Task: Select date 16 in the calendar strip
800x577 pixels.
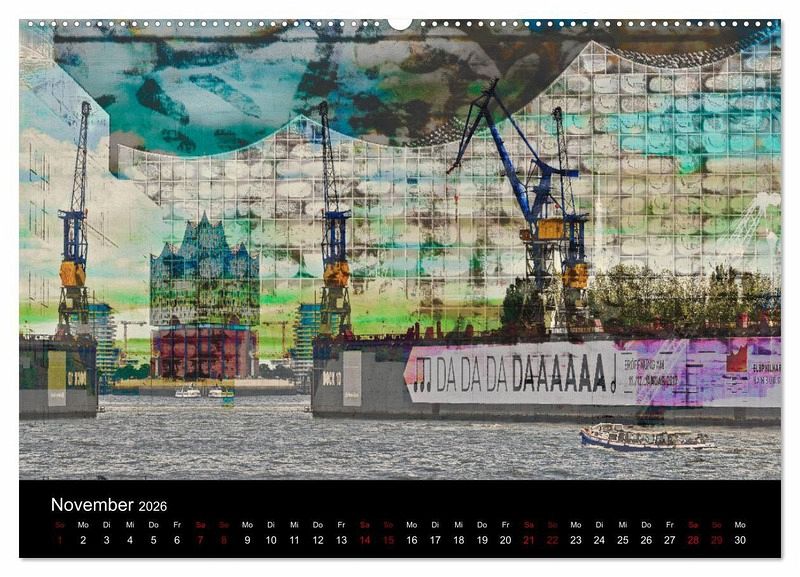Action: coord(412,540)
